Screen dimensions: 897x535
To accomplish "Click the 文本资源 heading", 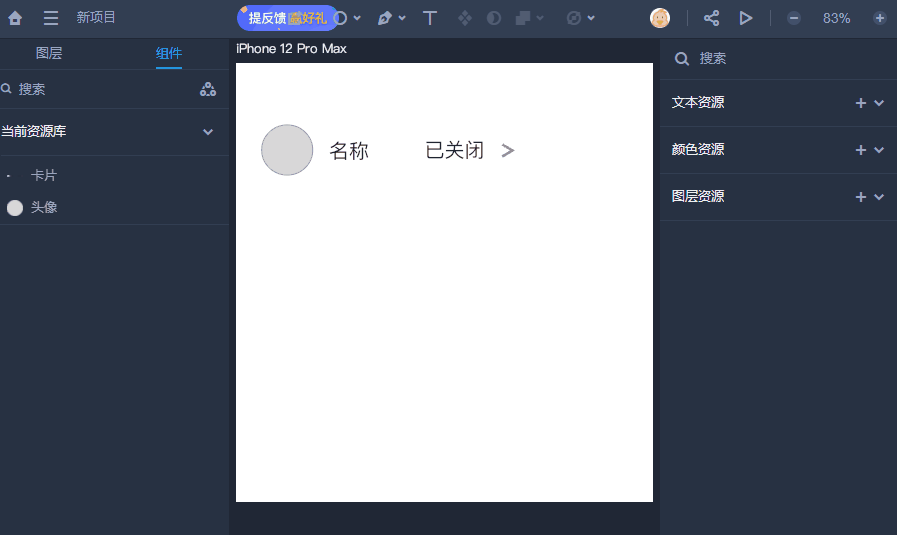I will coord(698,102).
